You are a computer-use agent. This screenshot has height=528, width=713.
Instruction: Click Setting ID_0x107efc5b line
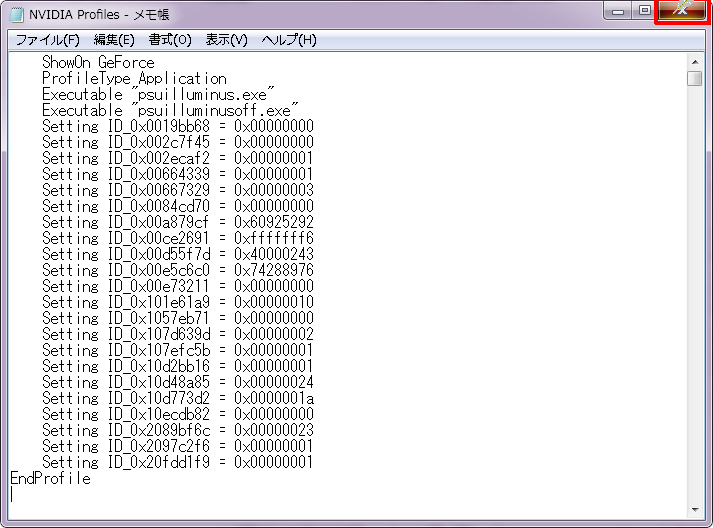[178, 350]
